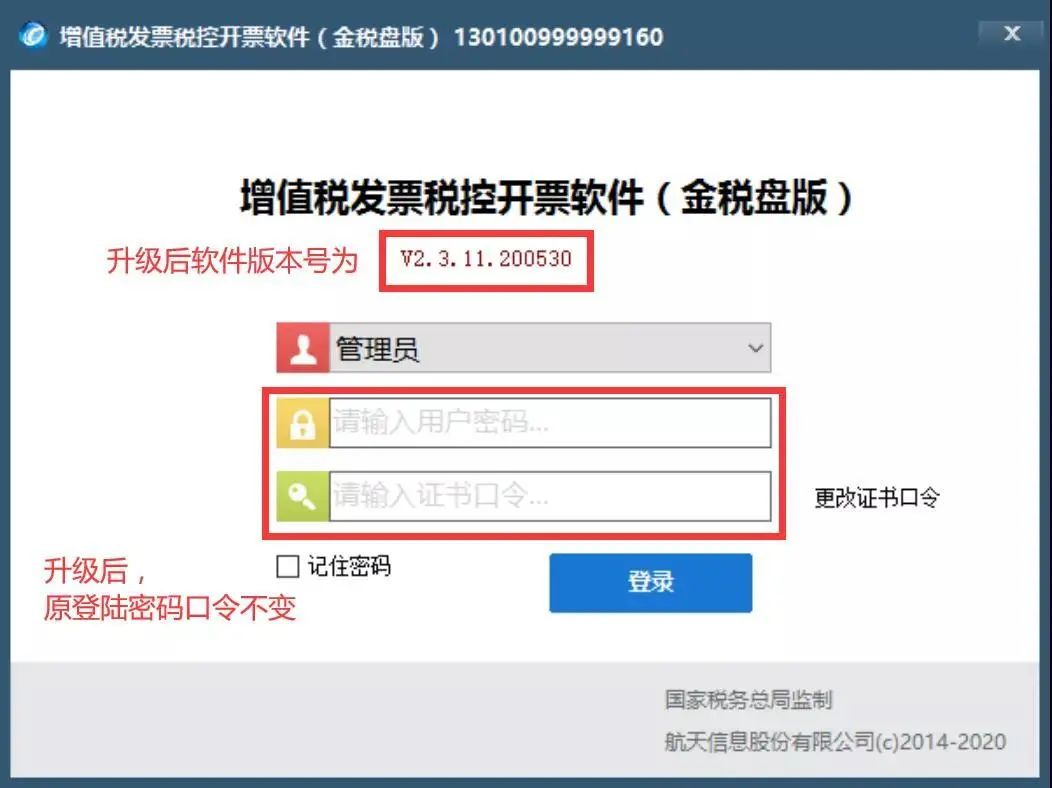Click the 国家税务总局监制 footer text
Viewport: 1052px width, 788px height.
(x=748, y=699)
